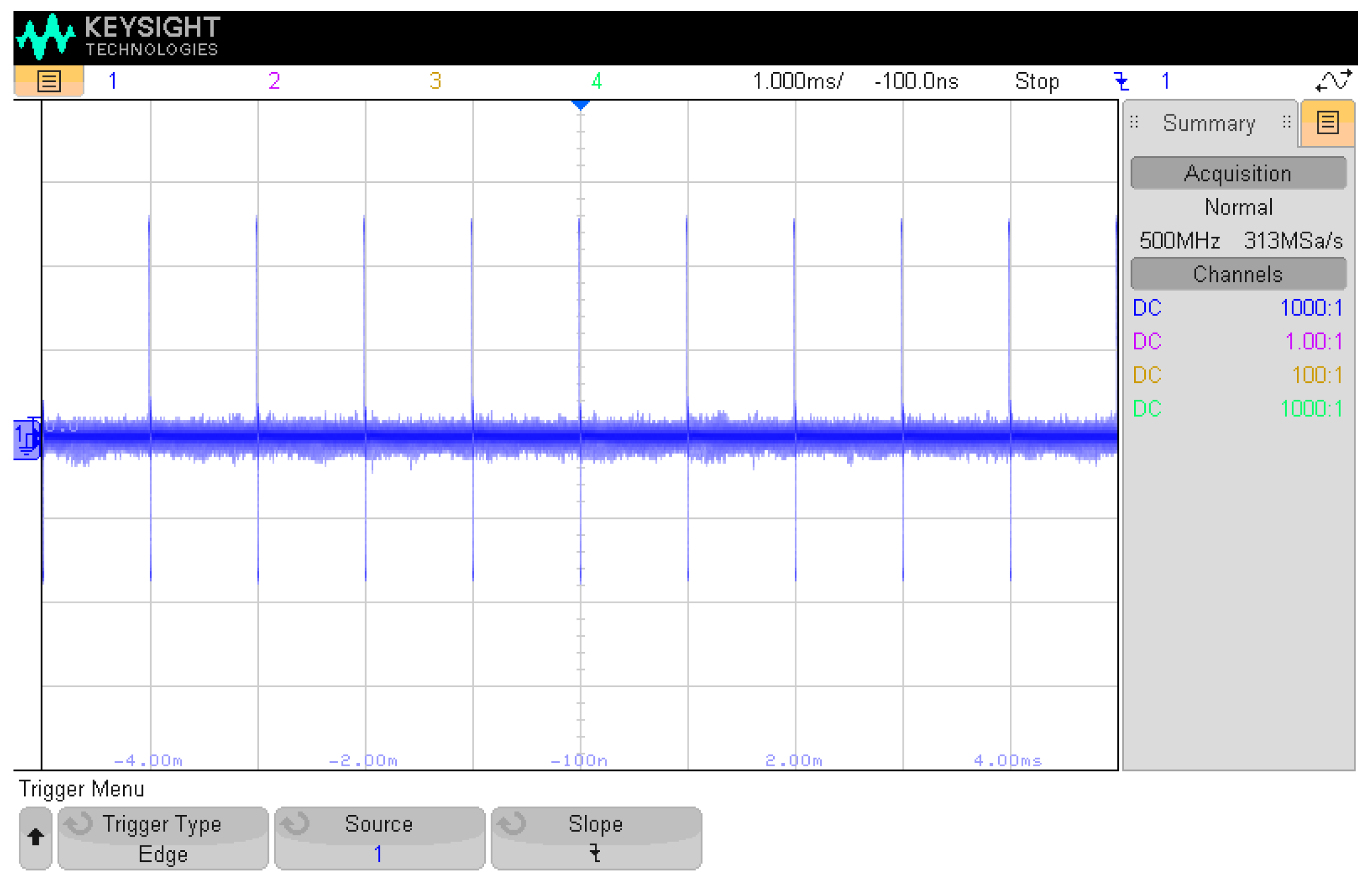Image resolution: width=1372 pixels, height=890 pixels.
Task: Toggle channel 1 in the status bar
Action: (113, 81)
